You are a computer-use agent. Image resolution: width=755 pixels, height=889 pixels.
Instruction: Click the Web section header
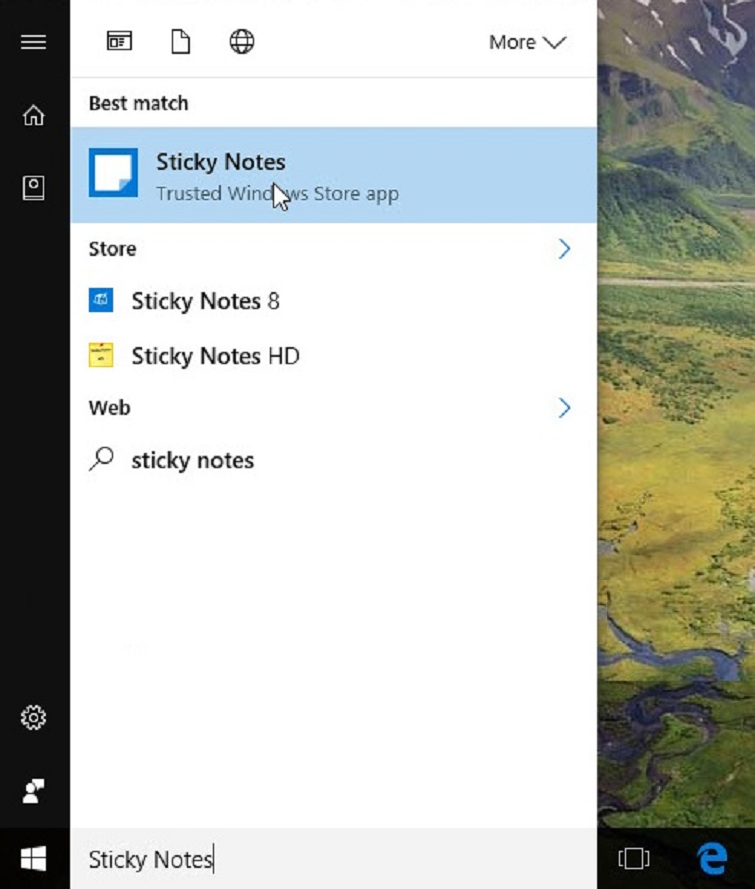point(109,408)
